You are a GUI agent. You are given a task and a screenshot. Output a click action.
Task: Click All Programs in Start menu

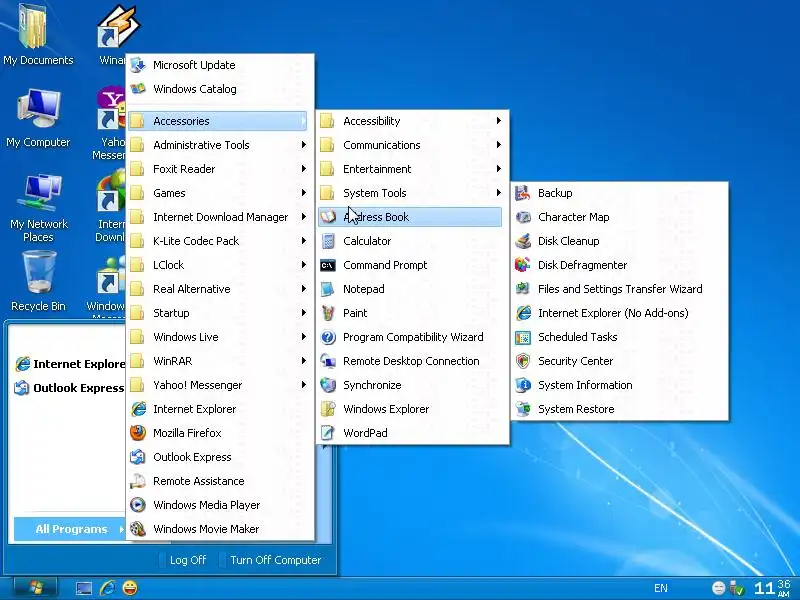tap(70, 529)
